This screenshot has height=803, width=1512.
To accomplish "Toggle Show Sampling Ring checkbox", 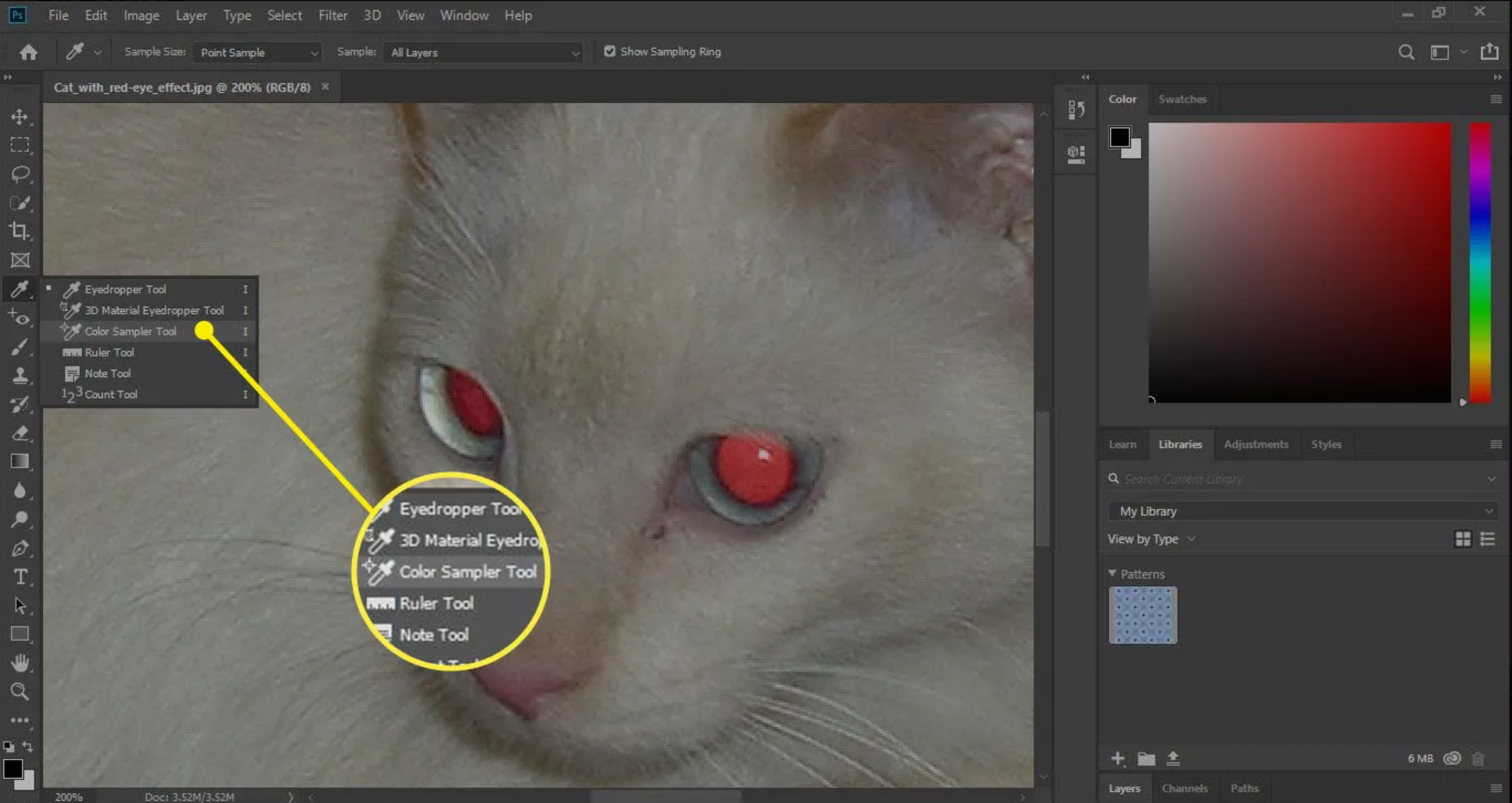I will pyautogui.click(x=609, y=51).
